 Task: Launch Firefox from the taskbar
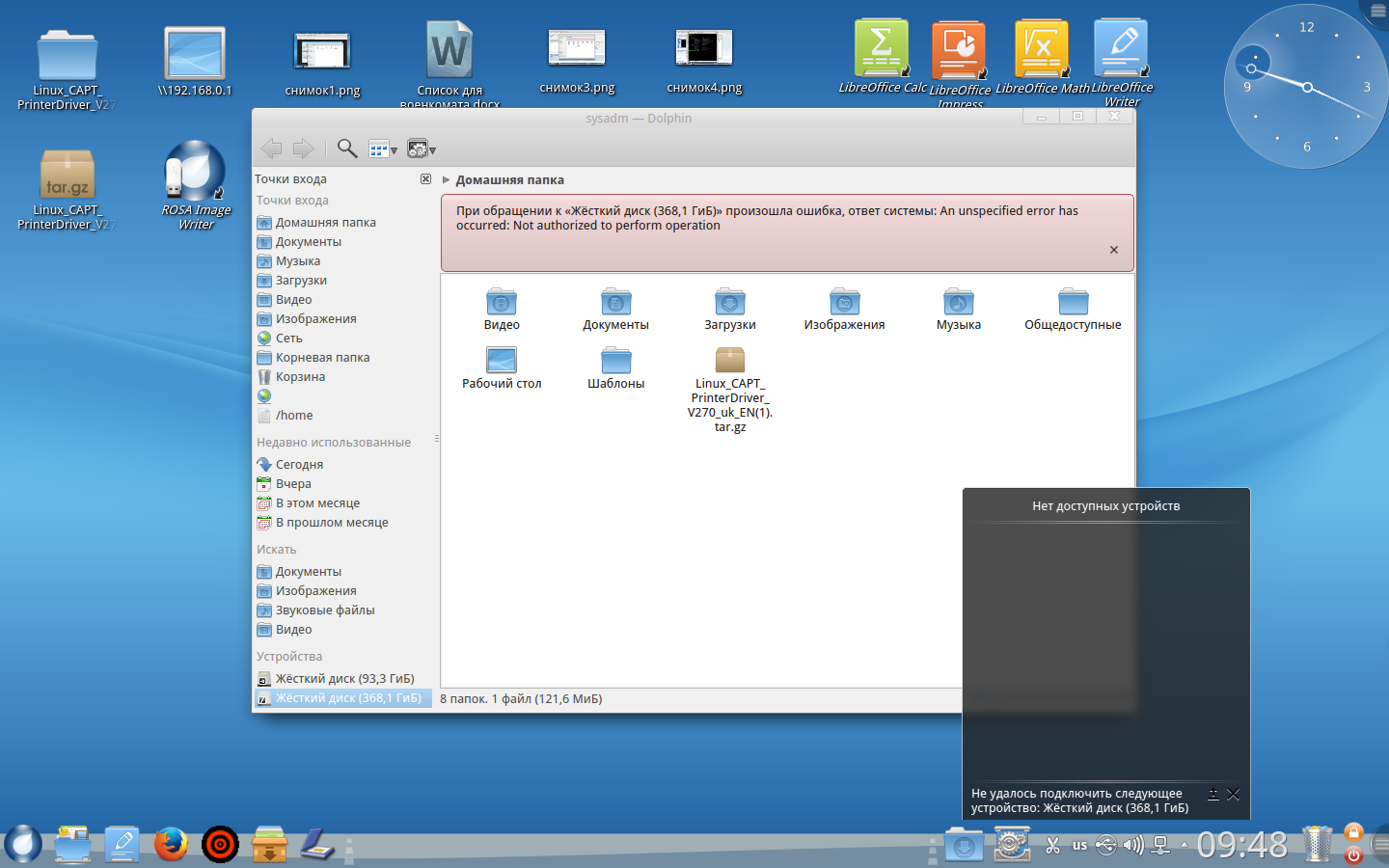pyautogui.click(x=171, y=844)
